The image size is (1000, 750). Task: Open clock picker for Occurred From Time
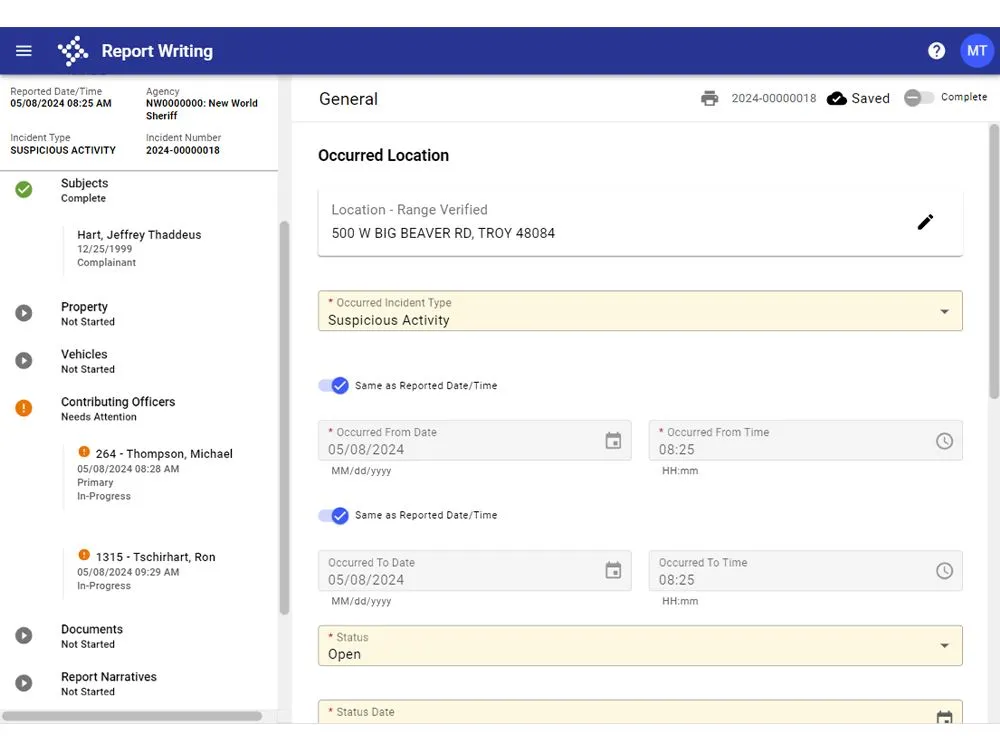tap(944, 441)
